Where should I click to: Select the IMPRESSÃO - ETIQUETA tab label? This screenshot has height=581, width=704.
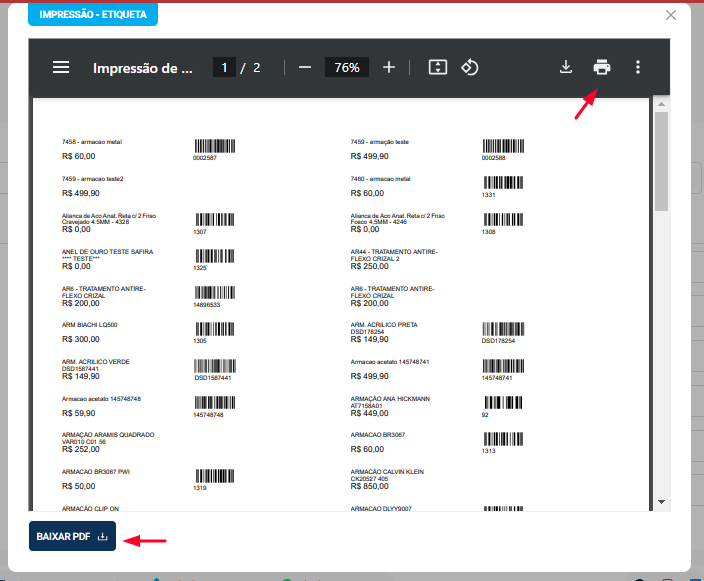point(93,15)
